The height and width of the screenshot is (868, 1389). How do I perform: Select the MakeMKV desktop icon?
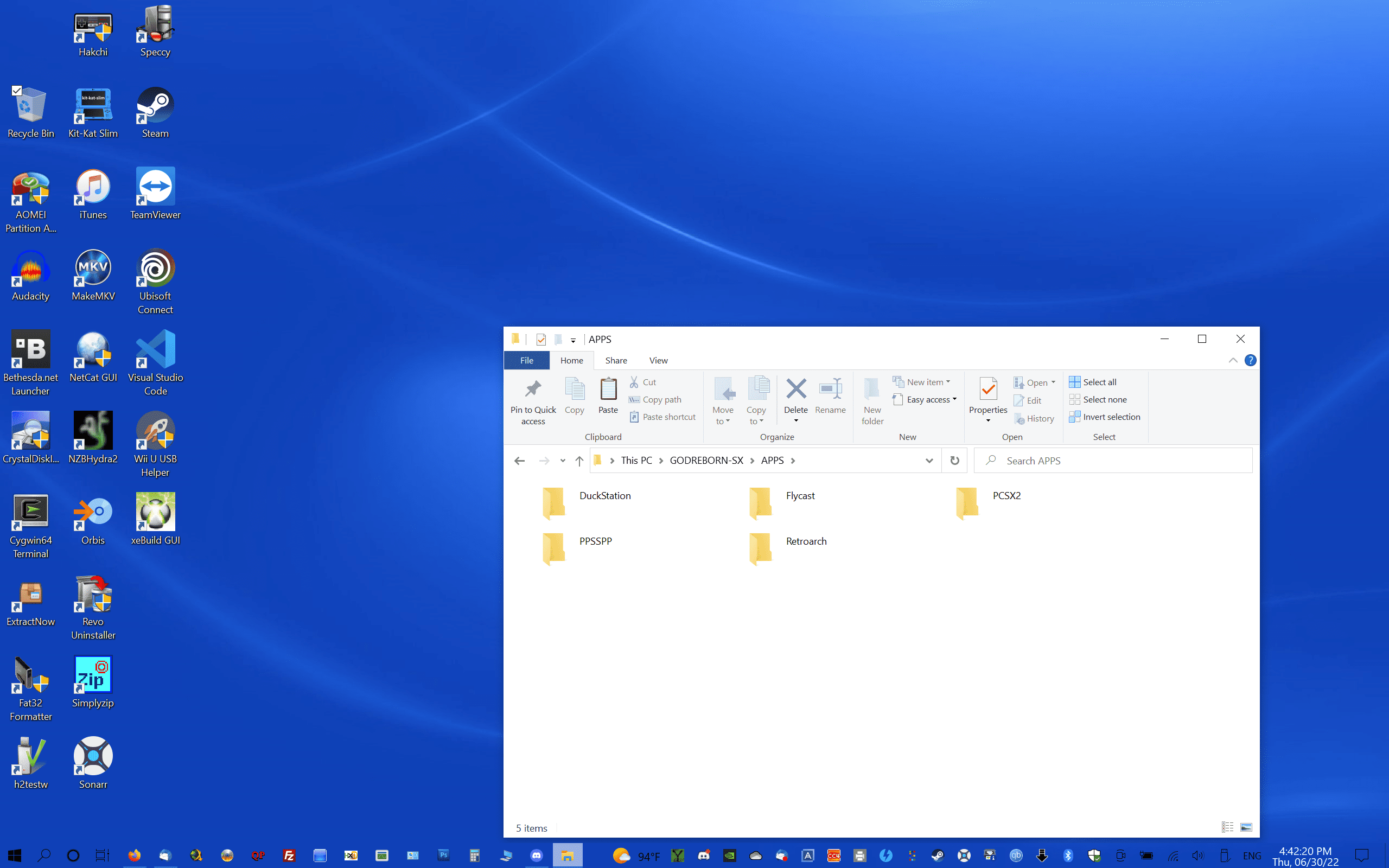coord(93,276)
